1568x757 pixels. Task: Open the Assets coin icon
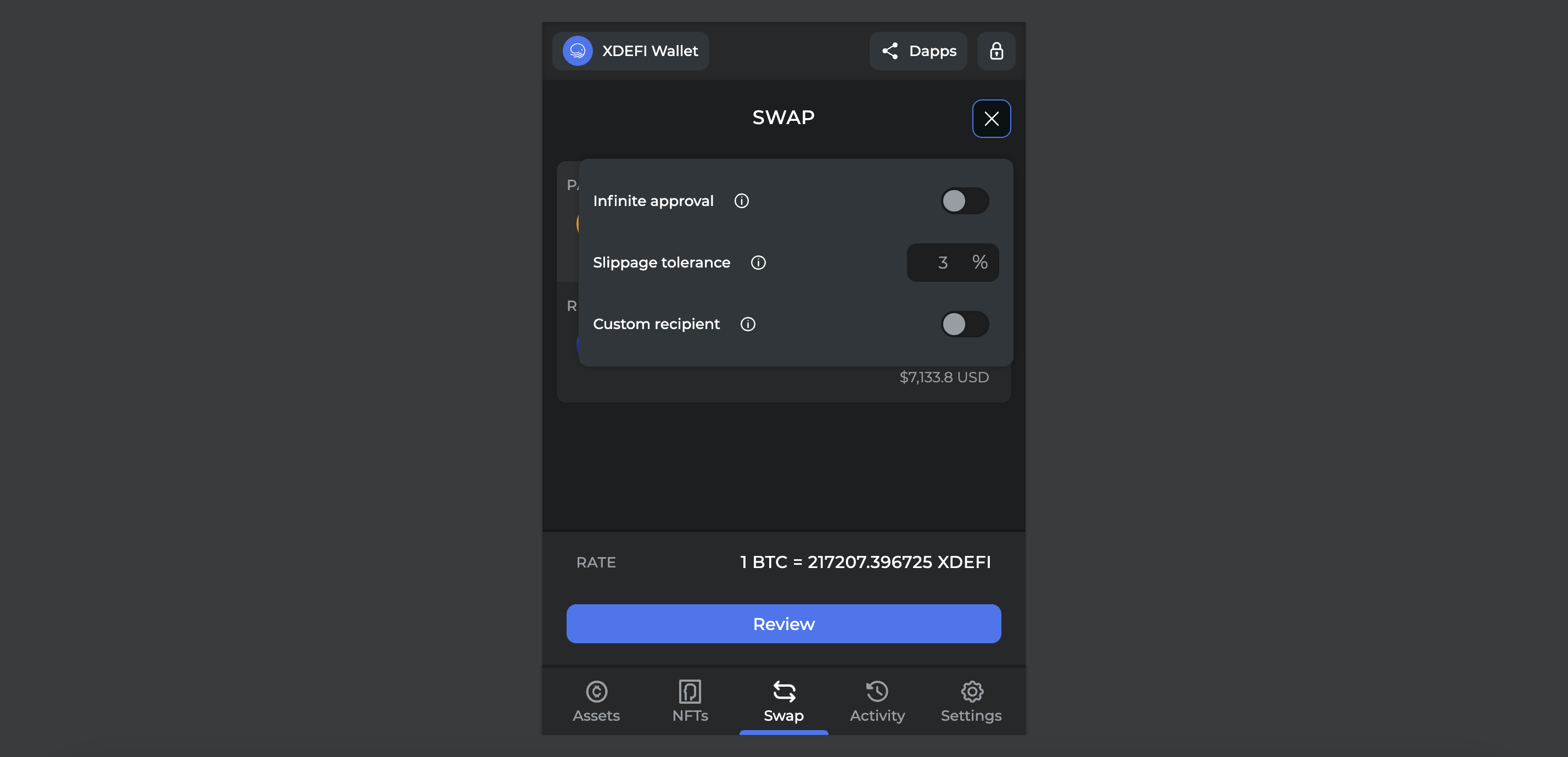(597, 691)
